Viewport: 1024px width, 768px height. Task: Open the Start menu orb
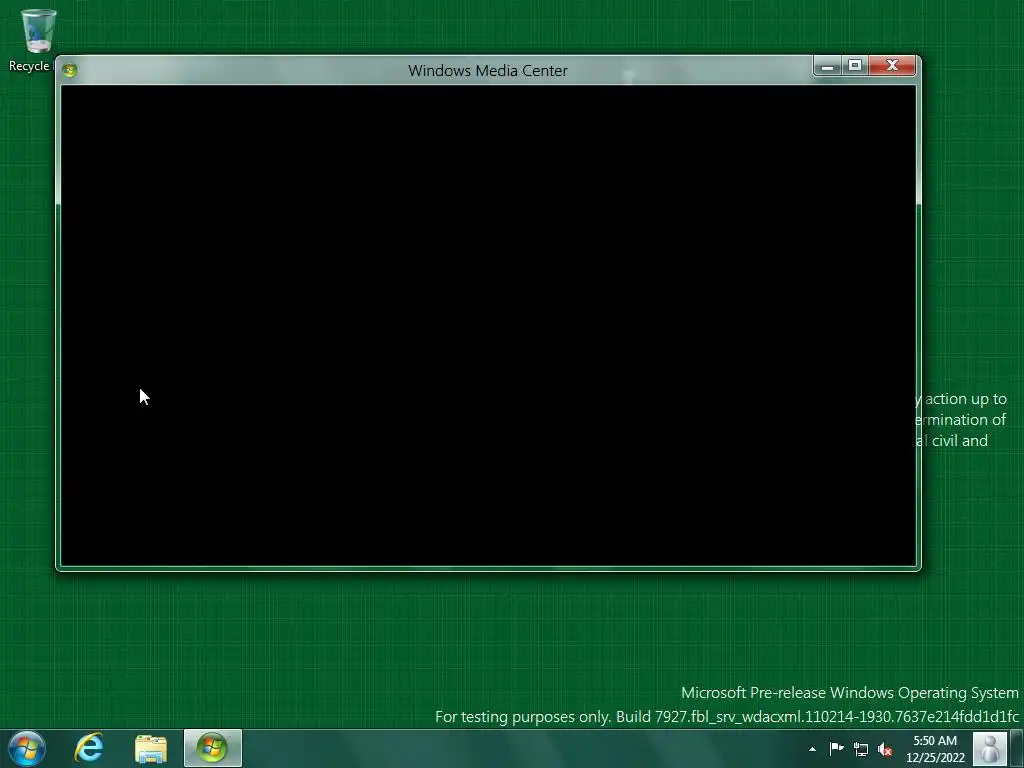point(27,748)
